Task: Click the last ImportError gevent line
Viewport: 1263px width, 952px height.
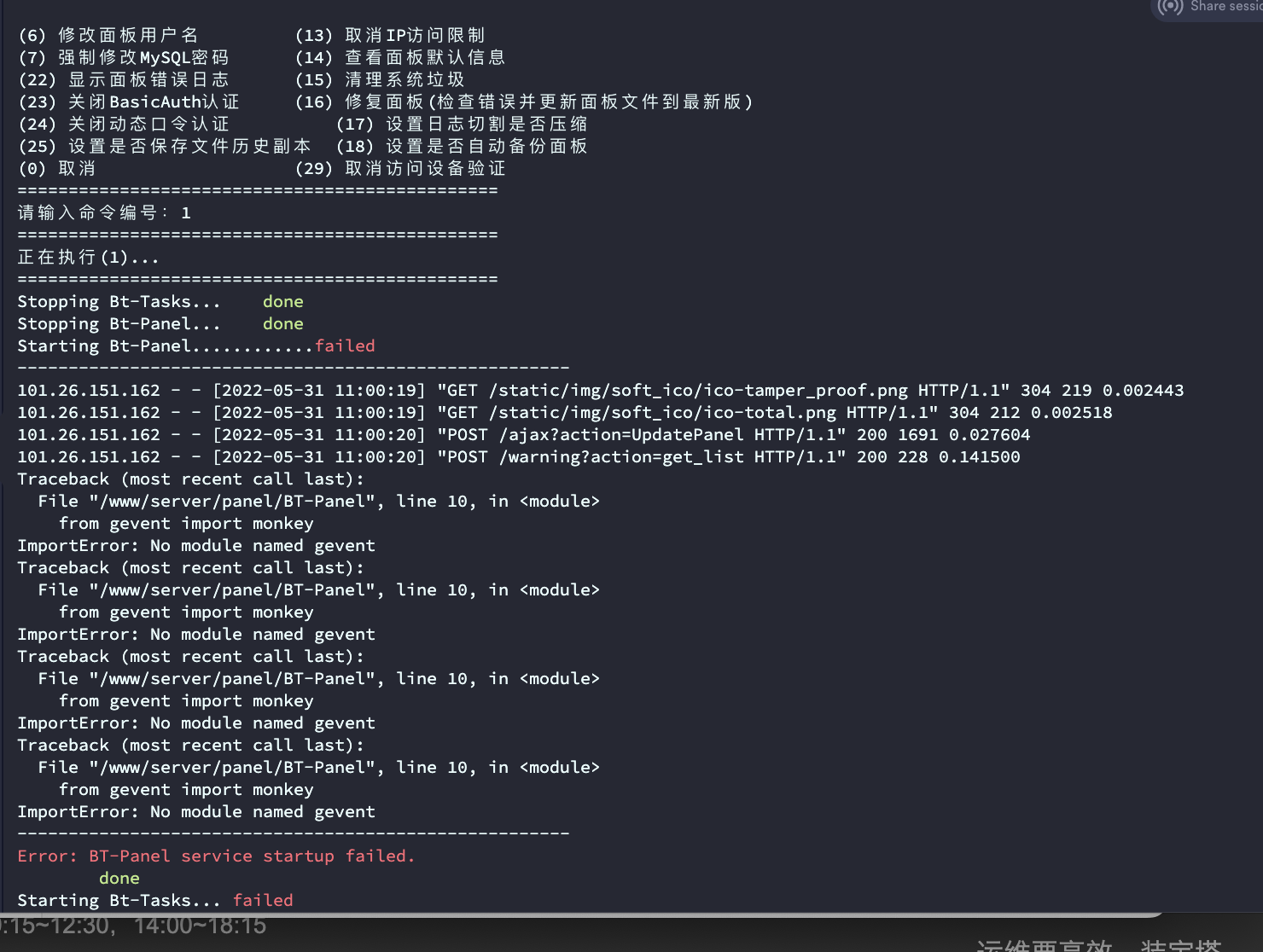Action: pos(196,811)
